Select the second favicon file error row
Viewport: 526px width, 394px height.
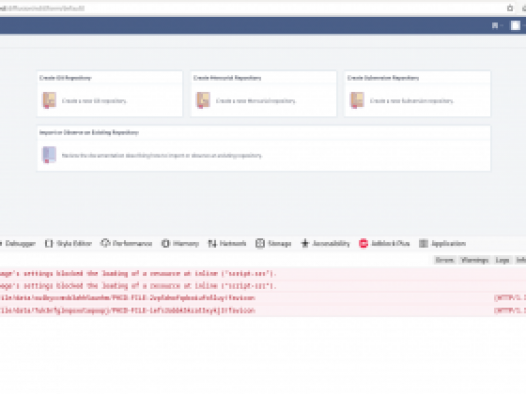pyautogui.click(x=263, y=311)
